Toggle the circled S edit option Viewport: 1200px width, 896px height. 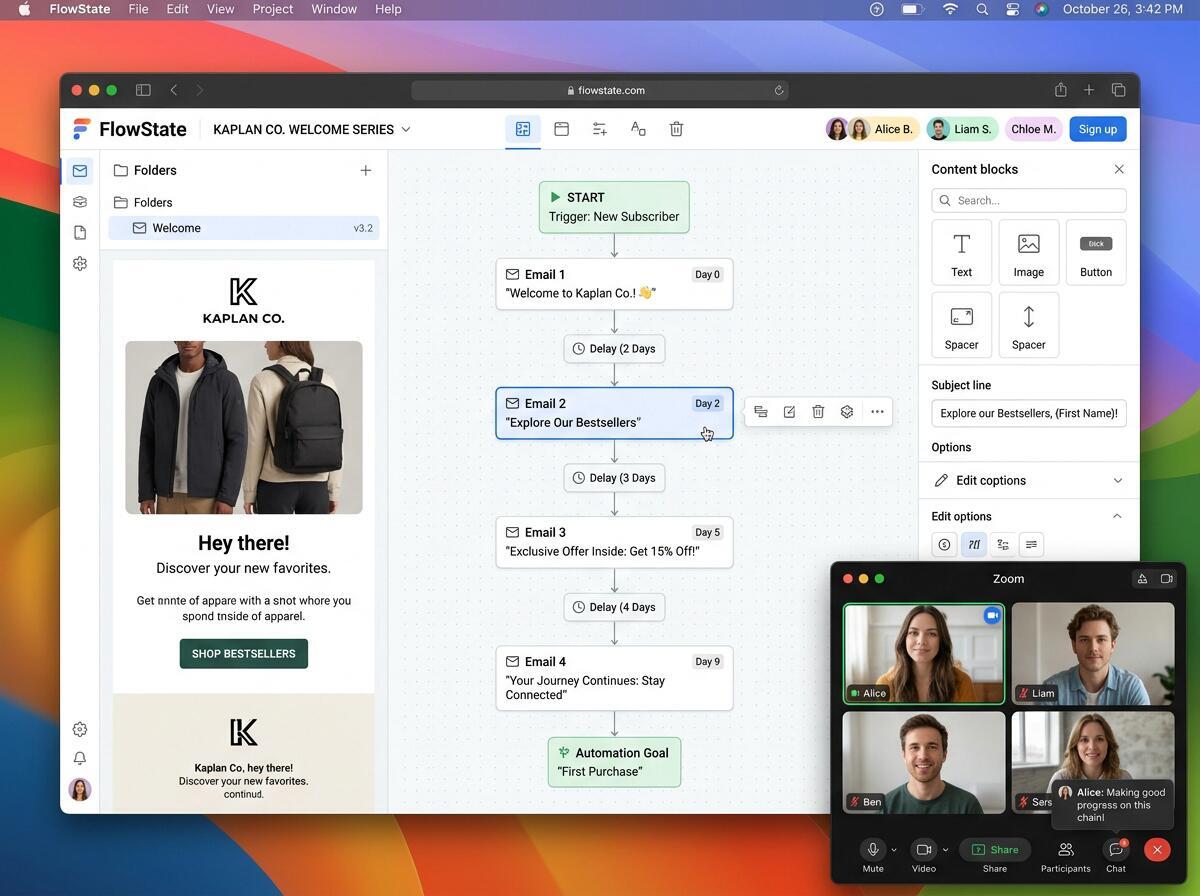point(943,545)
